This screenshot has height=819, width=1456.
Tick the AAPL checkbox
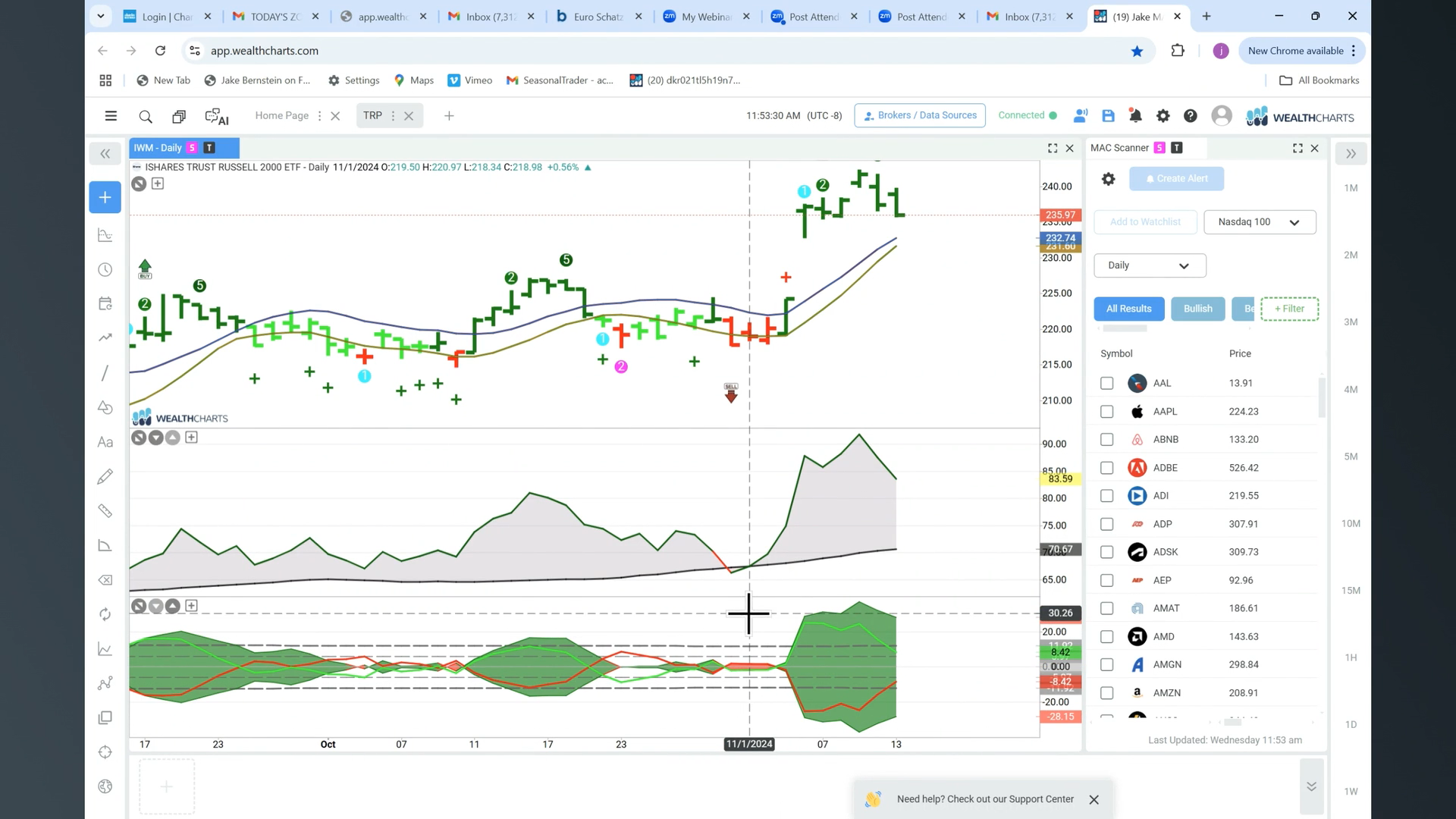(1106, 412)
